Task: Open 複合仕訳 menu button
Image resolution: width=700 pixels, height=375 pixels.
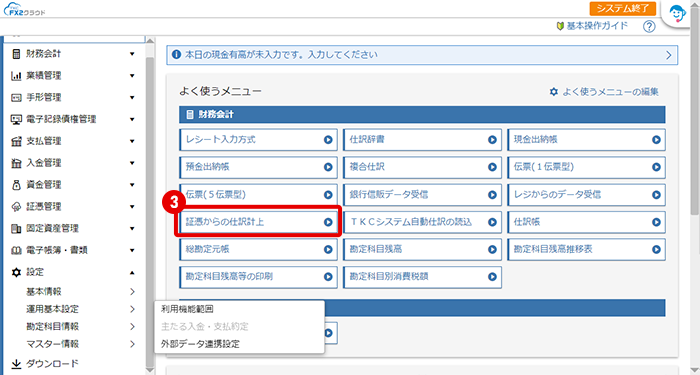Action: pos(422,167)
